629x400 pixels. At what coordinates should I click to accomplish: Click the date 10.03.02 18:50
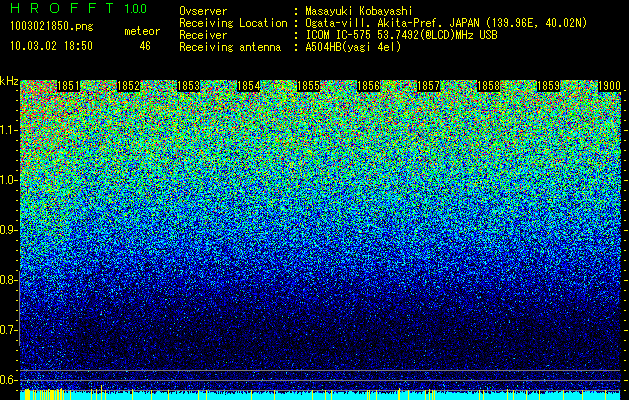[x=51, y=46]
